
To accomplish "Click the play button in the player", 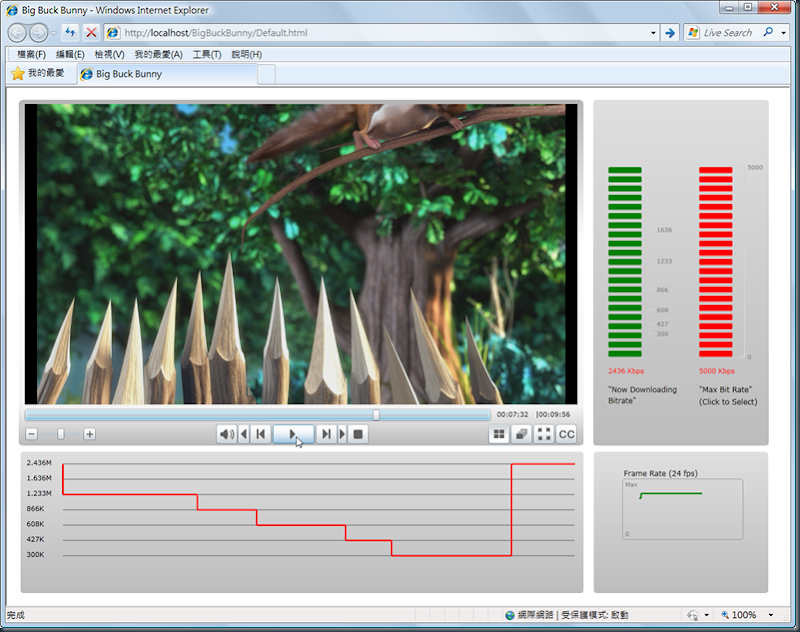I will (293, 434).
